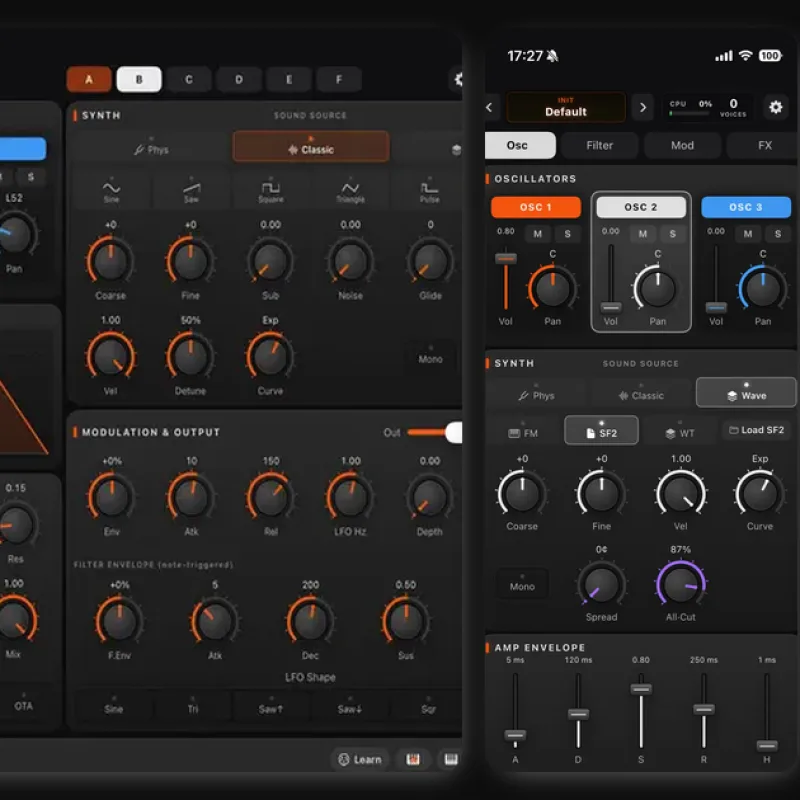Click the Learn button
The height and width of the screenshot is (800, 800).
point(360,760)
